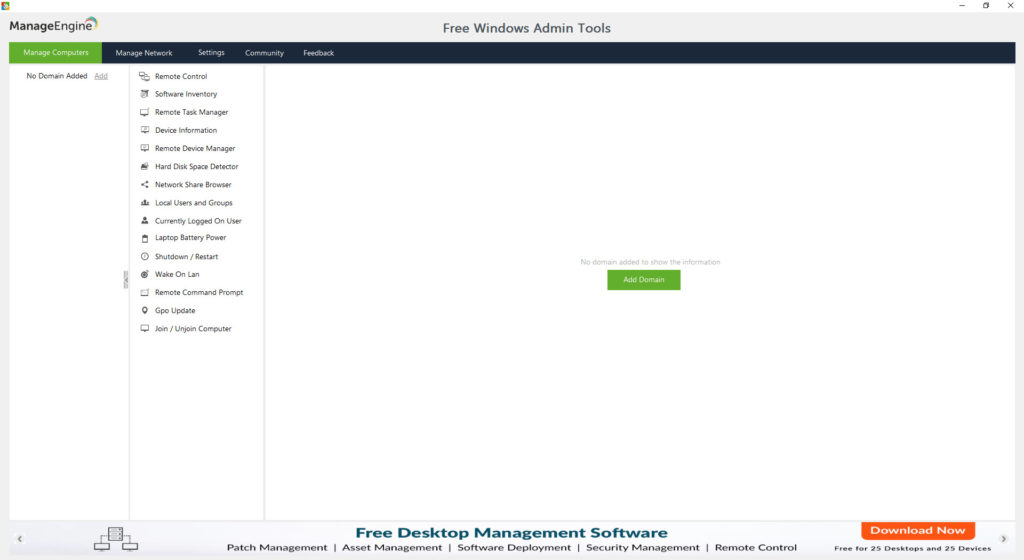Click Free Desktop Management Software banner title

pos(511,533)
